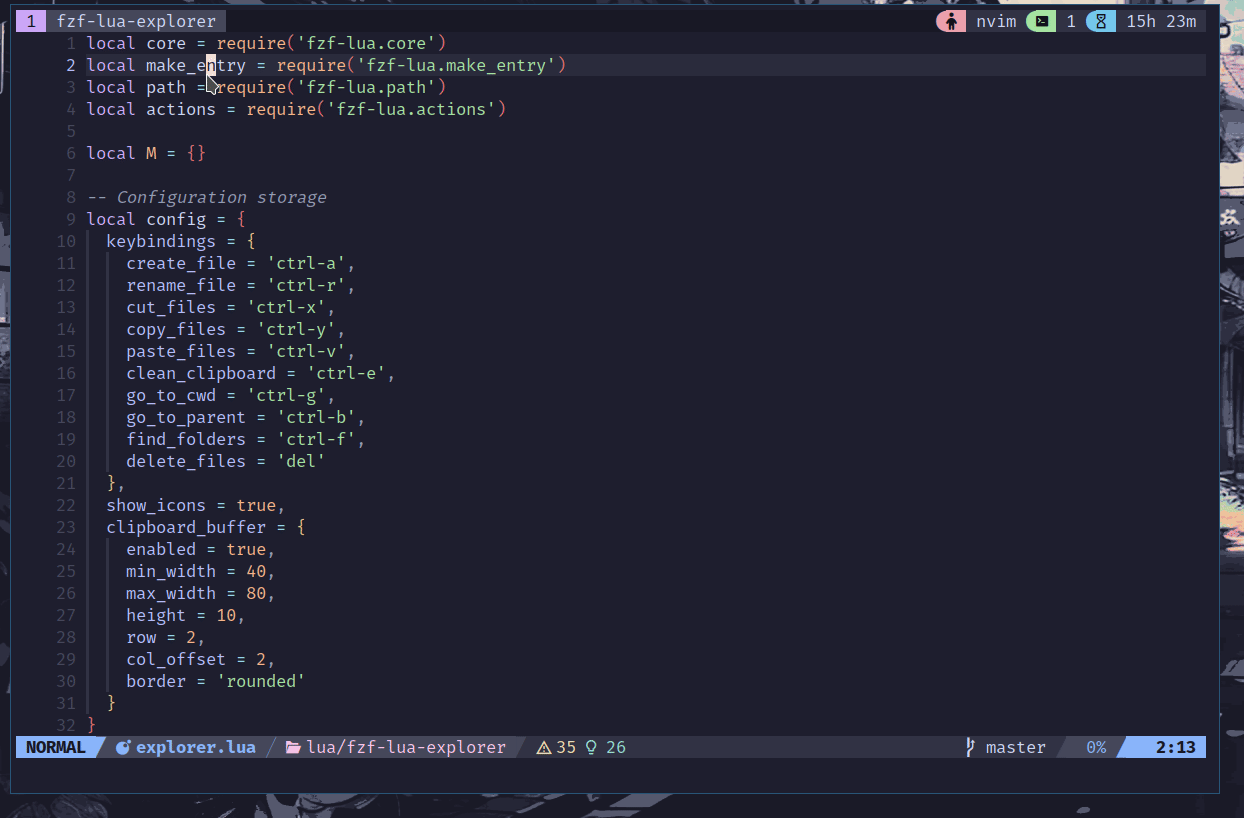Click the col_offset = 2 line

point(201,659)
